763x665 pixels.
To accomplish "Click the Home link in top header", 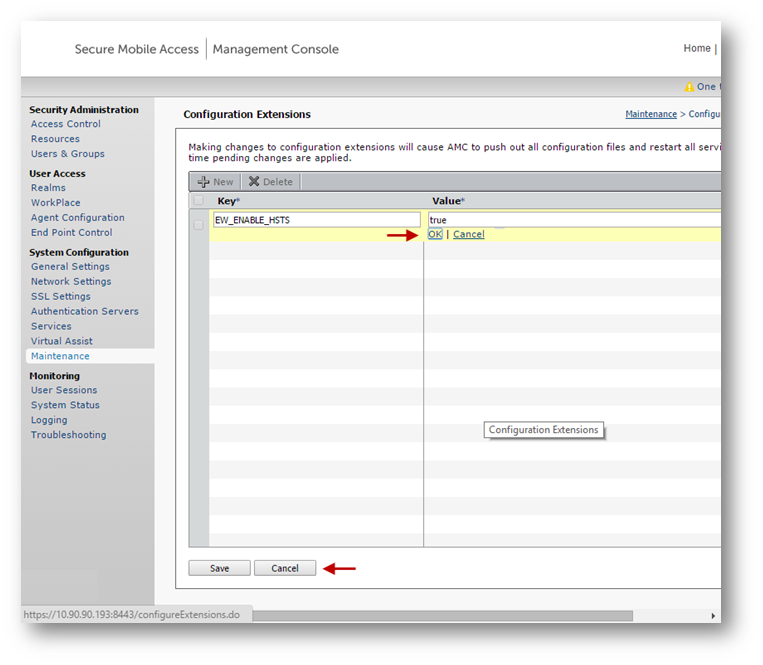I will 697,48.
